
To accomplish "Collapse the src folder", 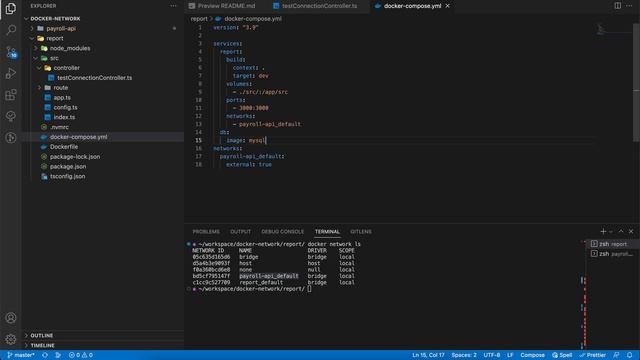I will [36, 58].
